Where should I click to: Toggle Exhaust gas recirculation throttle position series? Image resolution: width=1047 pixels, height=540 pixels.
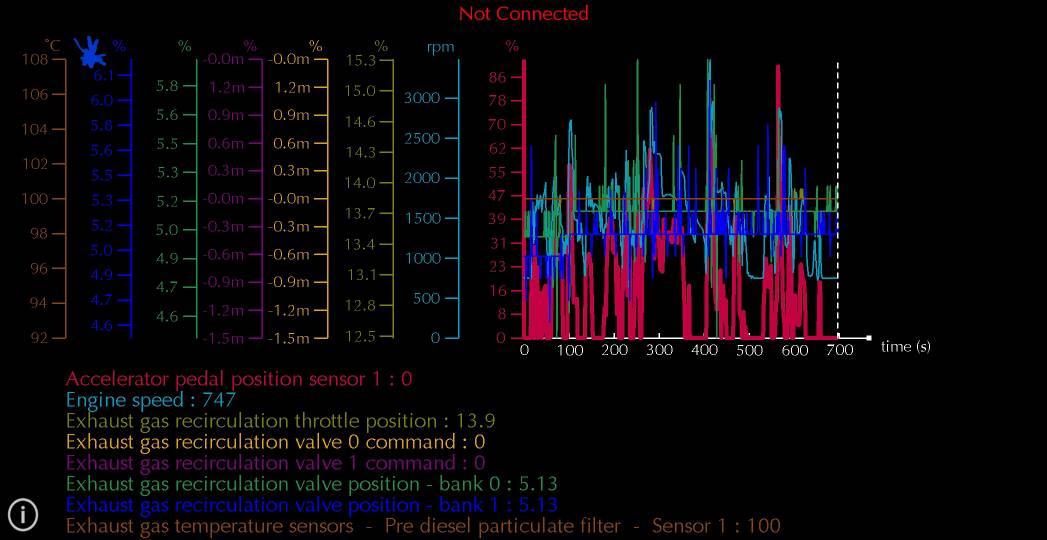click(x=280, y=421)
